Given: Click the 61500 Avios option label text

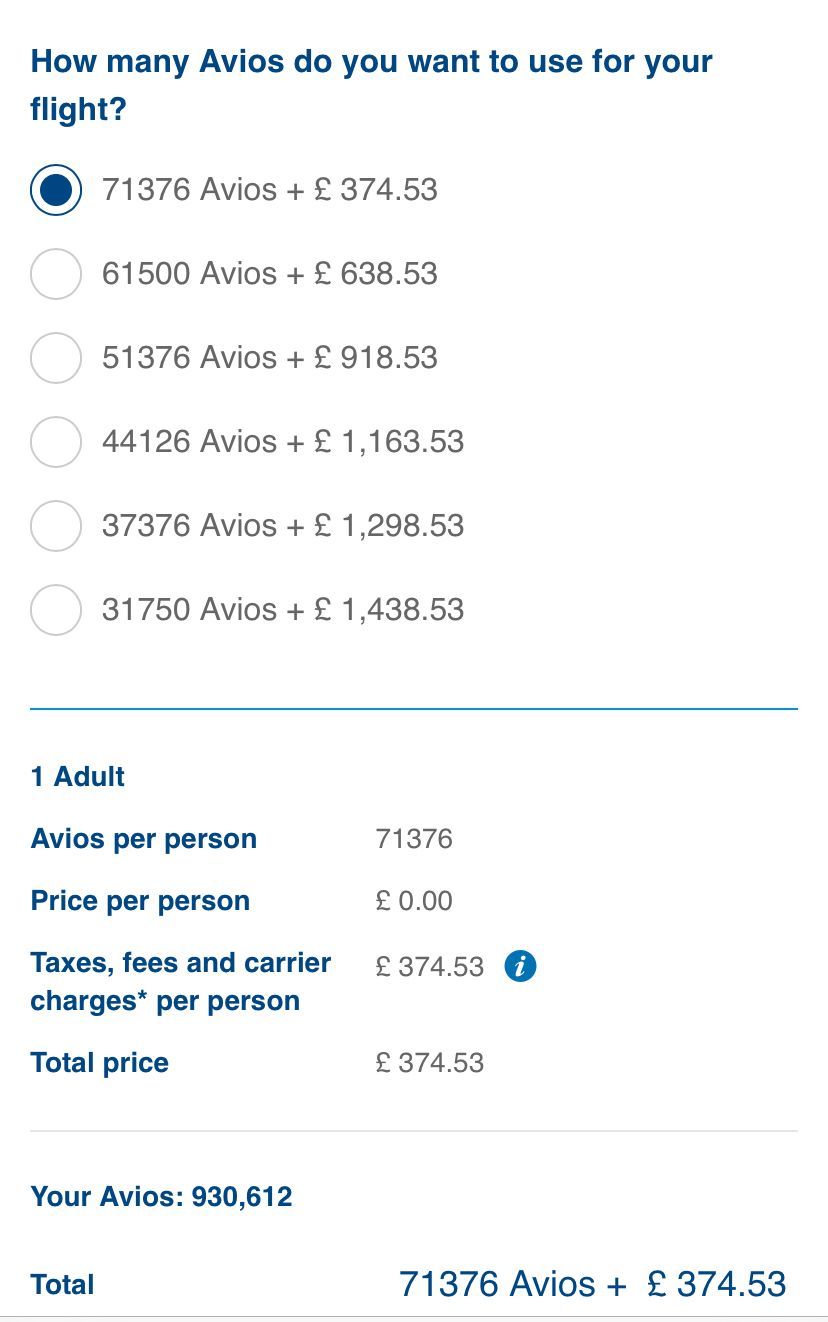Looking at the screenshot, I should click(270, 274).
